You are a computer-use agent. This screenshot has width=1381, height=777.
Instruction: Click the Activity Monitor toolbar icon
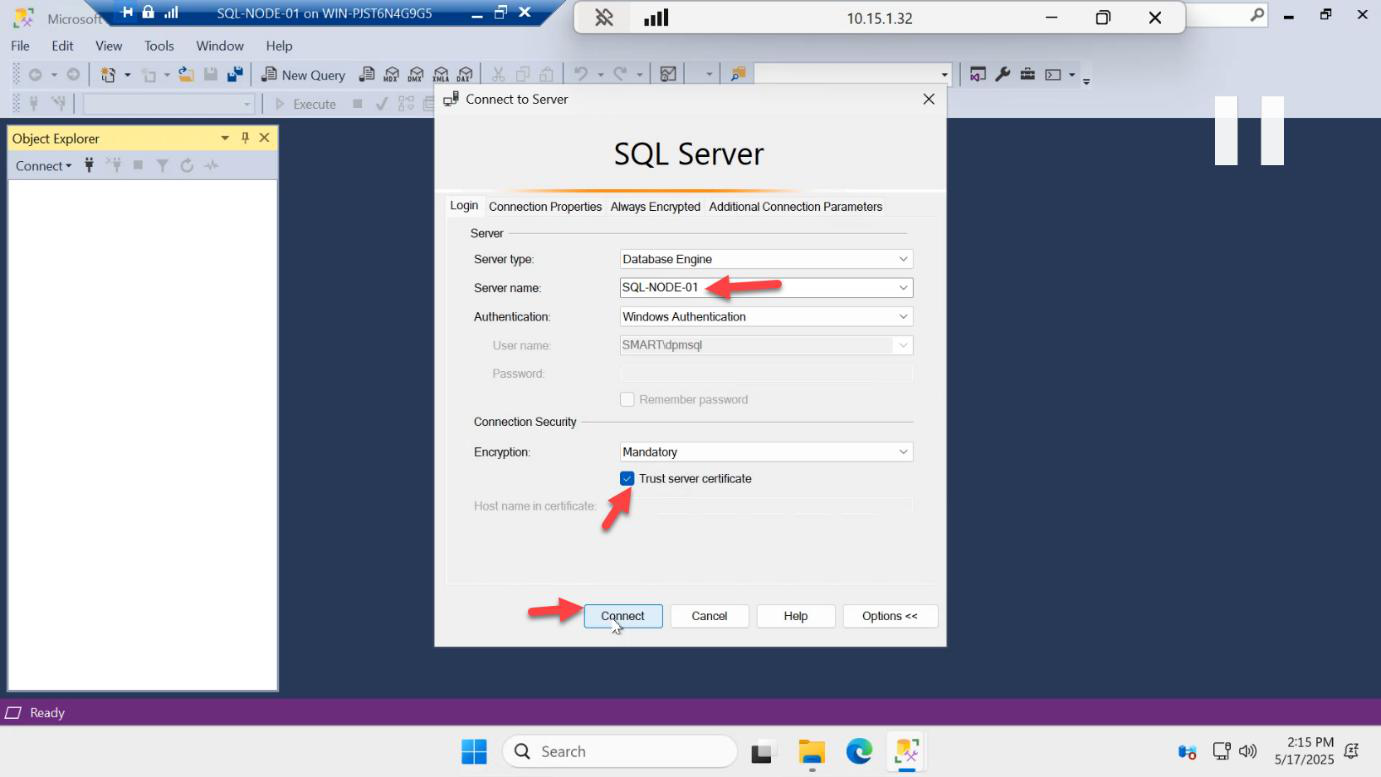pyautogui.click(x=668, y=75)
